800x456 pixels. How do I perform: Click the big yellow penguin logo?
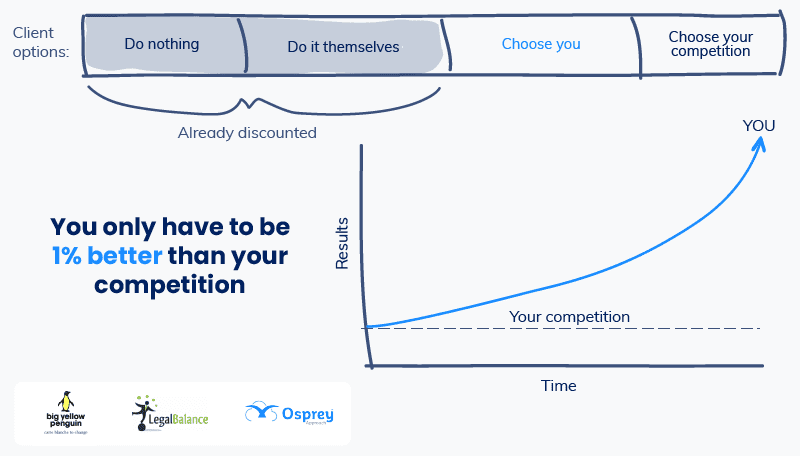(x=66, y=413)
